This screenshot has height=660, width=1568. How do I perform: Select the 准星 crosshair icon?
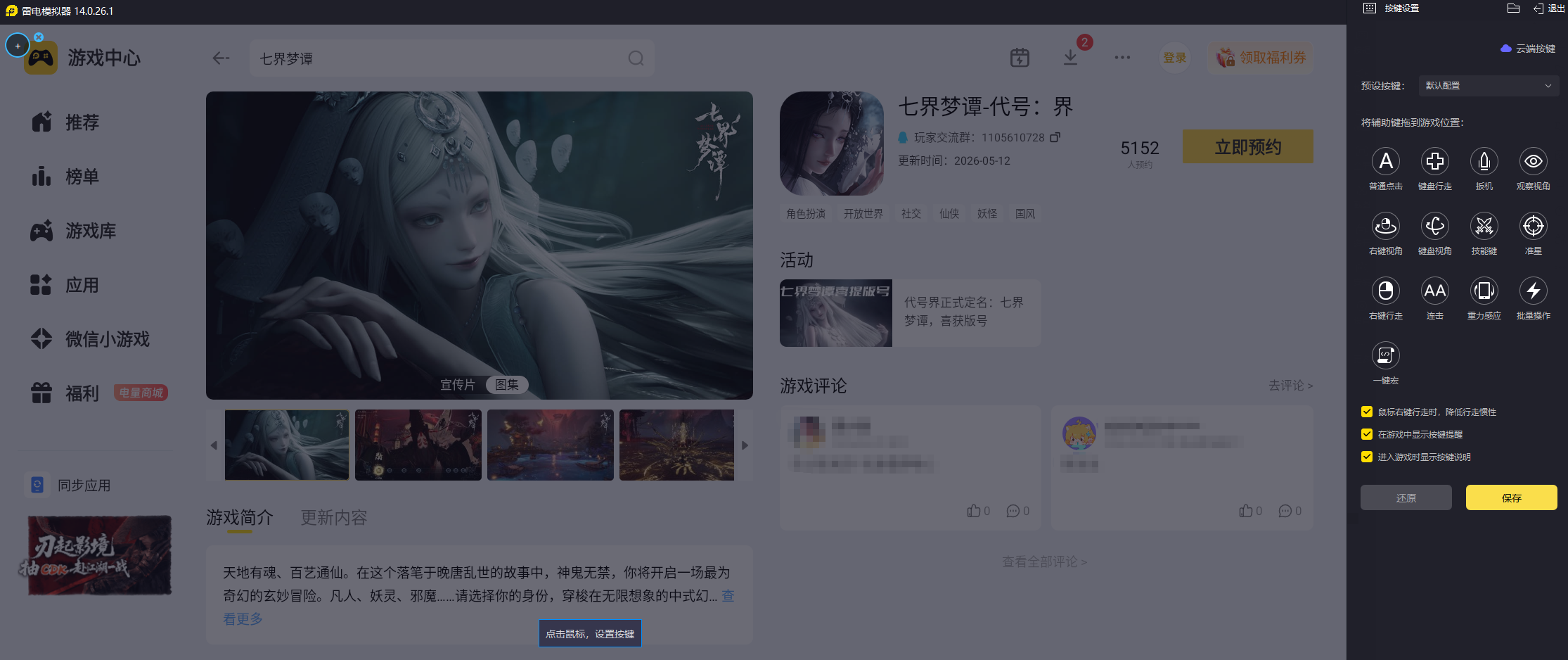click(x=1533, y=226)
